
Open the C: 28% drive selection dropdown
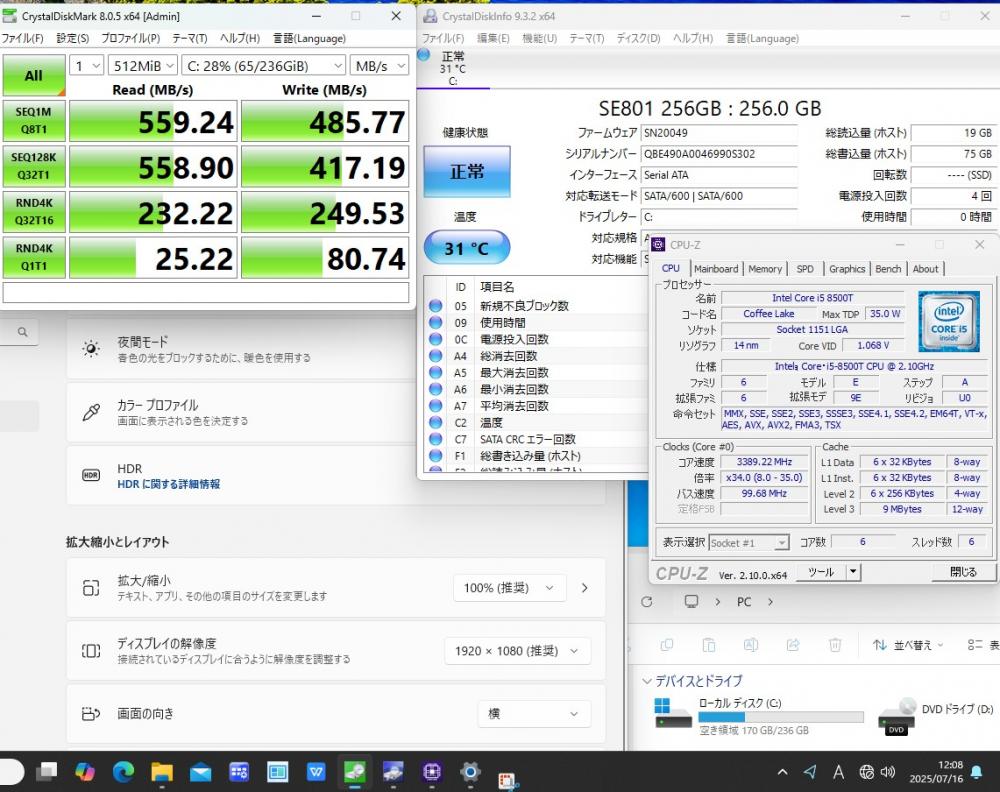tap(264, 66)
